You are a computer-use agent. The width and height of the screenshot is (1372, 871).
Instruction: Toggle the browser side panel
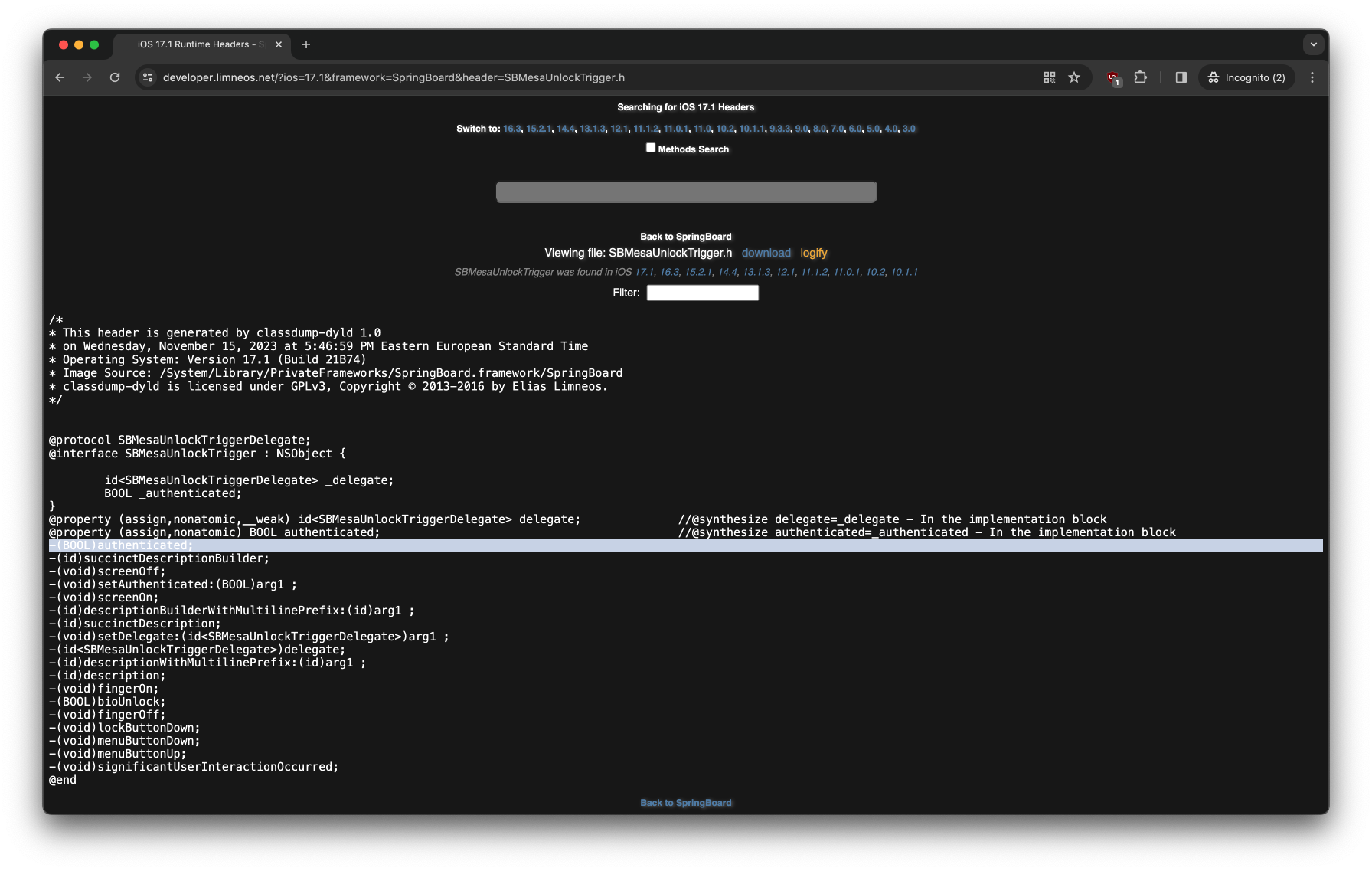tap(1181, 77)
